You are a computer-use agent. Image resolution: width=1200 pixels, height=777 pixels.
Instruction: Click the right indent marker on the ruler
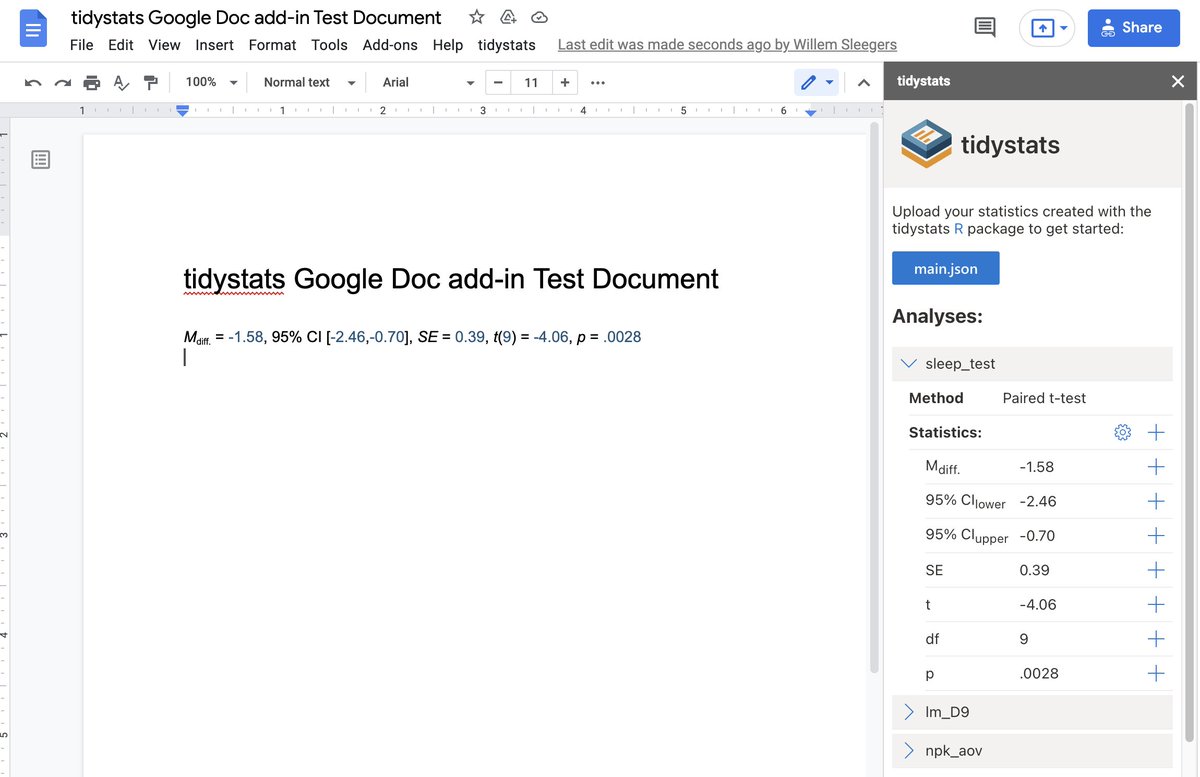coord(811,112)
